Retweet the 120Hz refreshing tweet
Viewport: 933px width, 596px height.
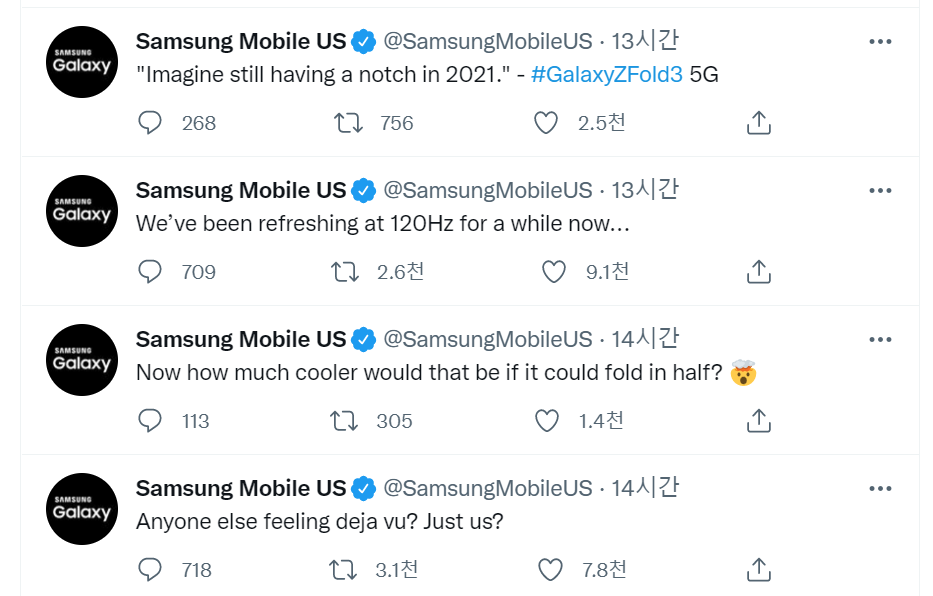[x=347, y=272]
